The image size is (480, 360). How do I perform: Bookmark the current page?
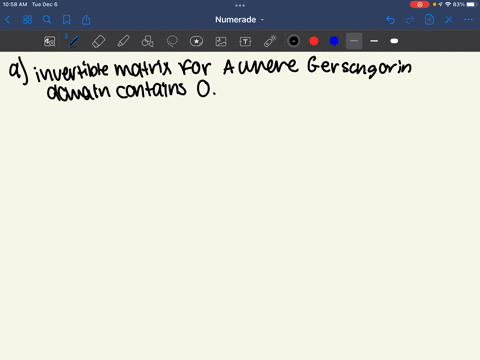67,20
